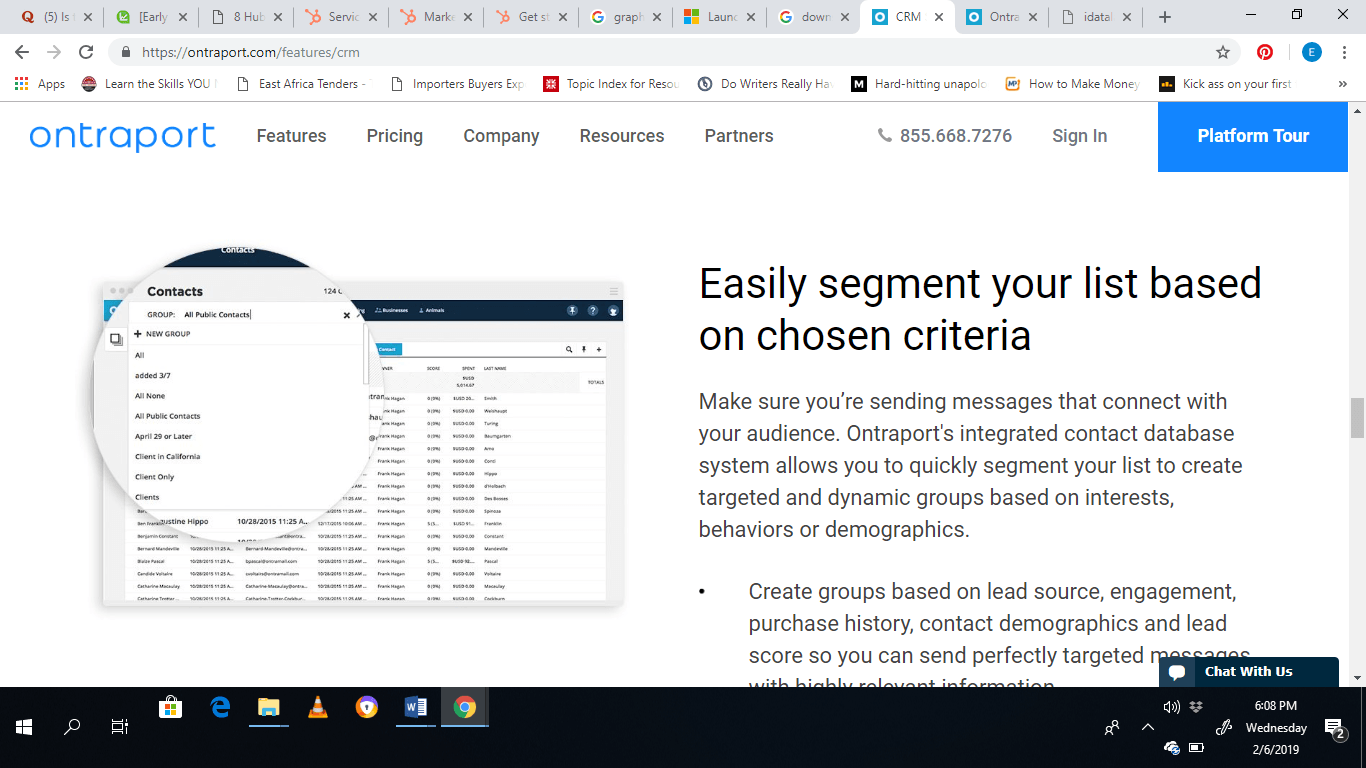Click the Platform Tour button
The width and height of the screenshot is (1366, 768).
coord(1253,136)
